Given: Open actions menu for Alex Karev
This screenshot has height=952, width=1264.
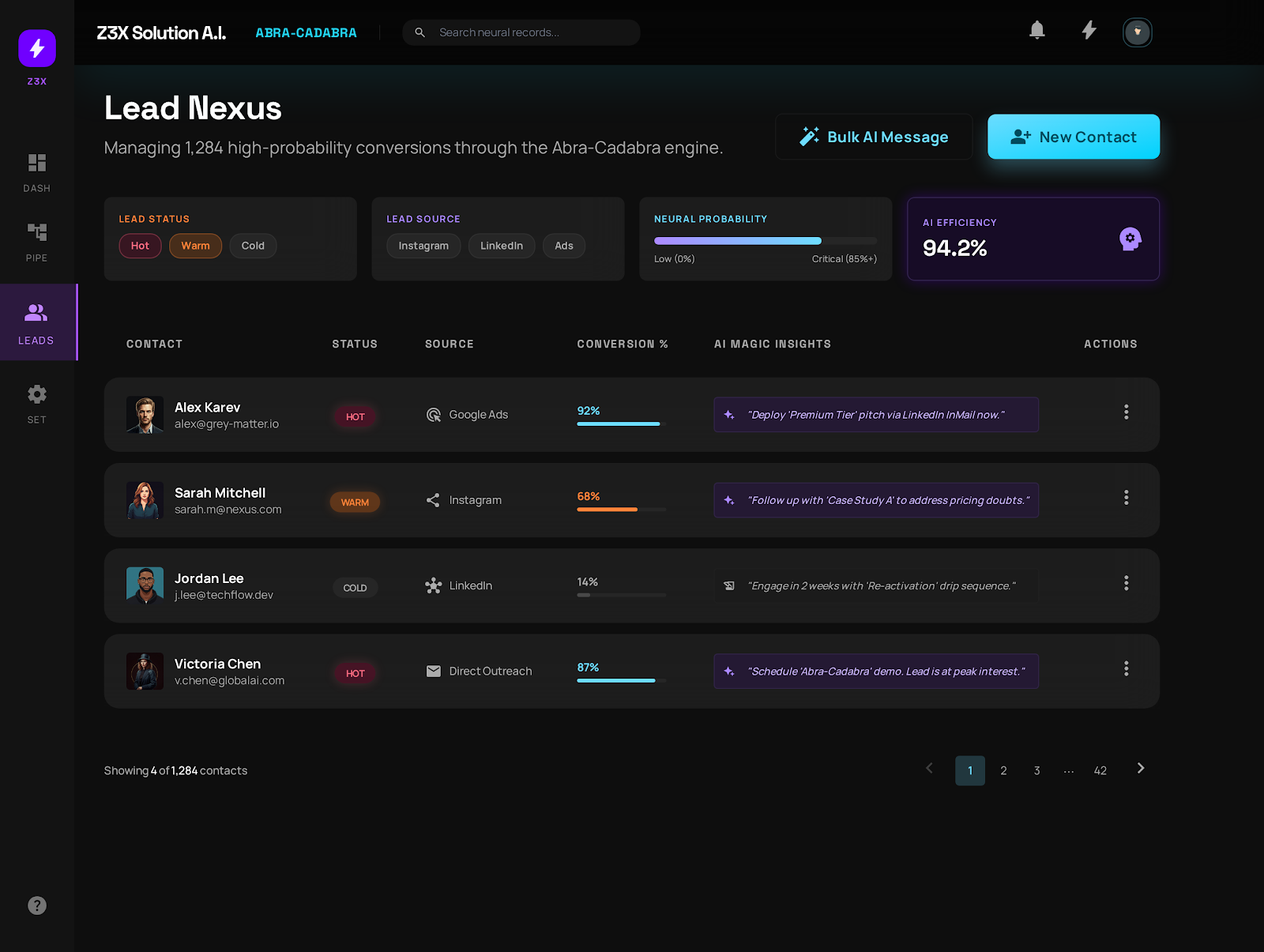Looking at the screenshot, I should (x=1126, y=412).
